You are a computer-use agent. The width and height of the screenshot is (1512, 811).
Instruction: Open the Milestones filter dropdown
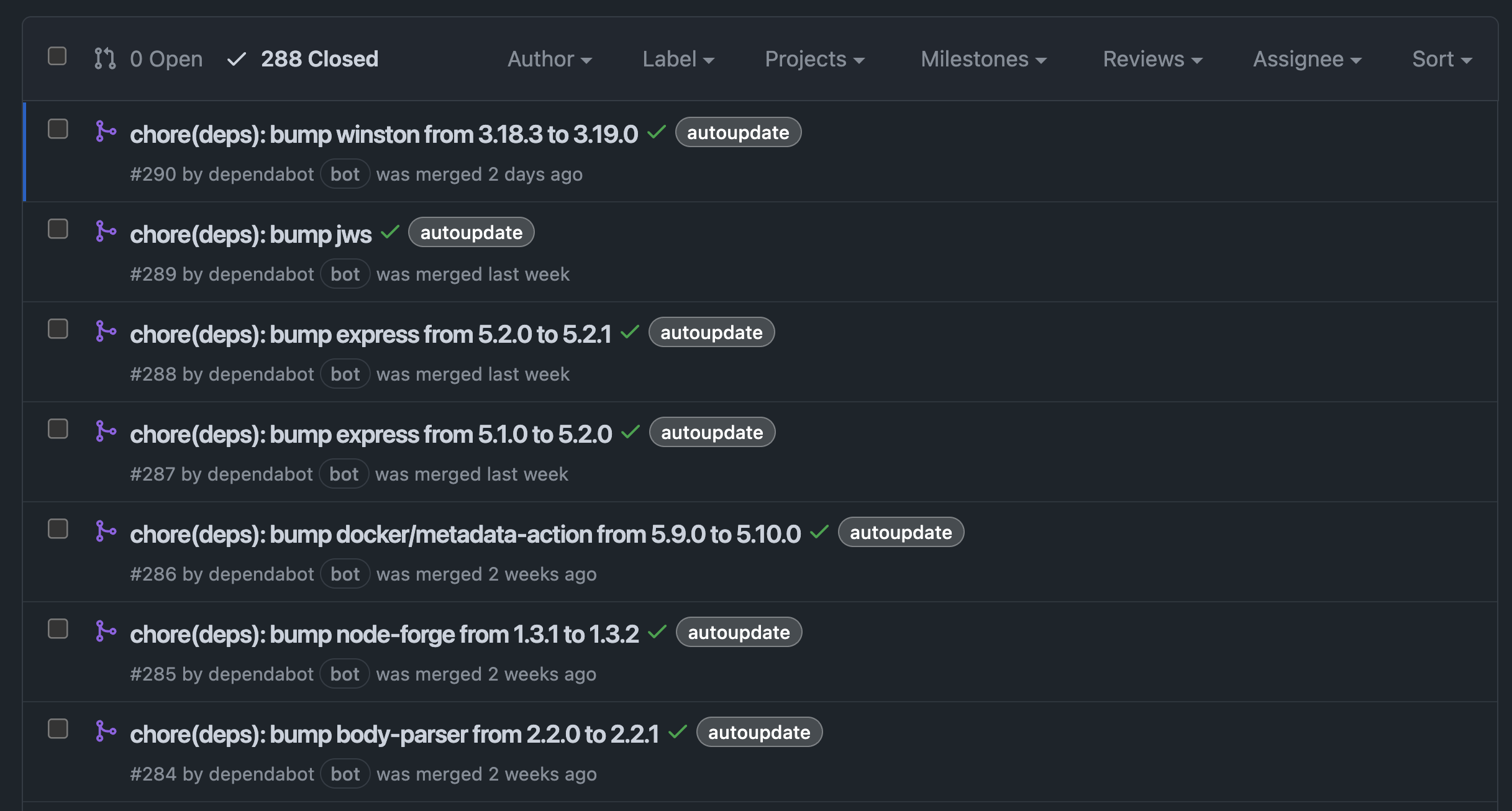tap(983, 60)
